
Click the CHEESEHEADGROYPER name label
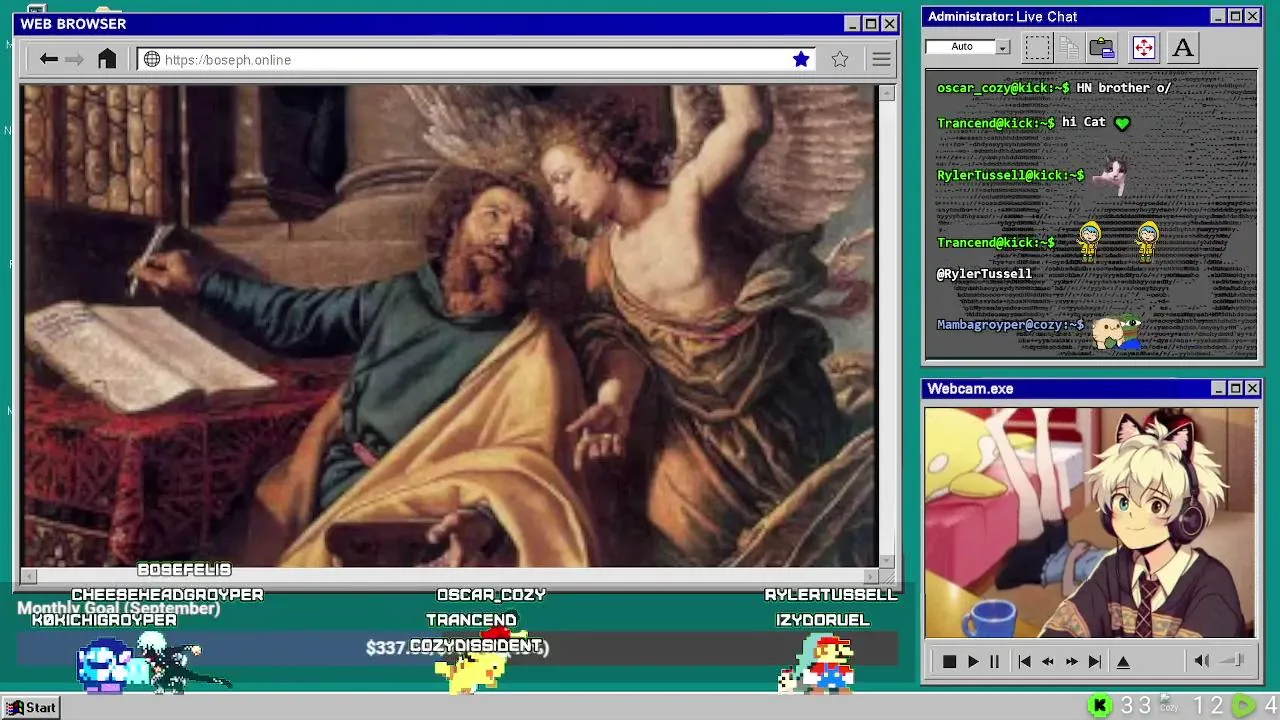pyautogui.click(x=167, y=595)
